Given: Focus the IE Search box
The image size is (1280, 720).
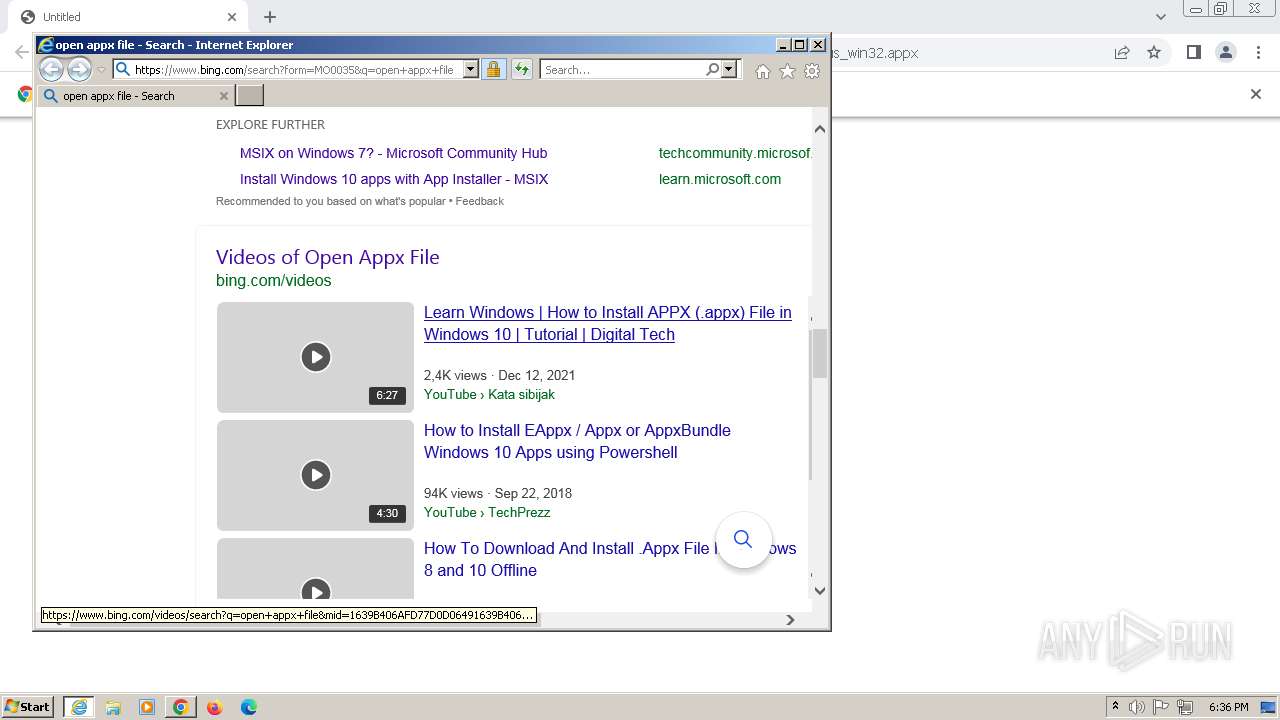Looking at the screenshot, I should (622, 70).
